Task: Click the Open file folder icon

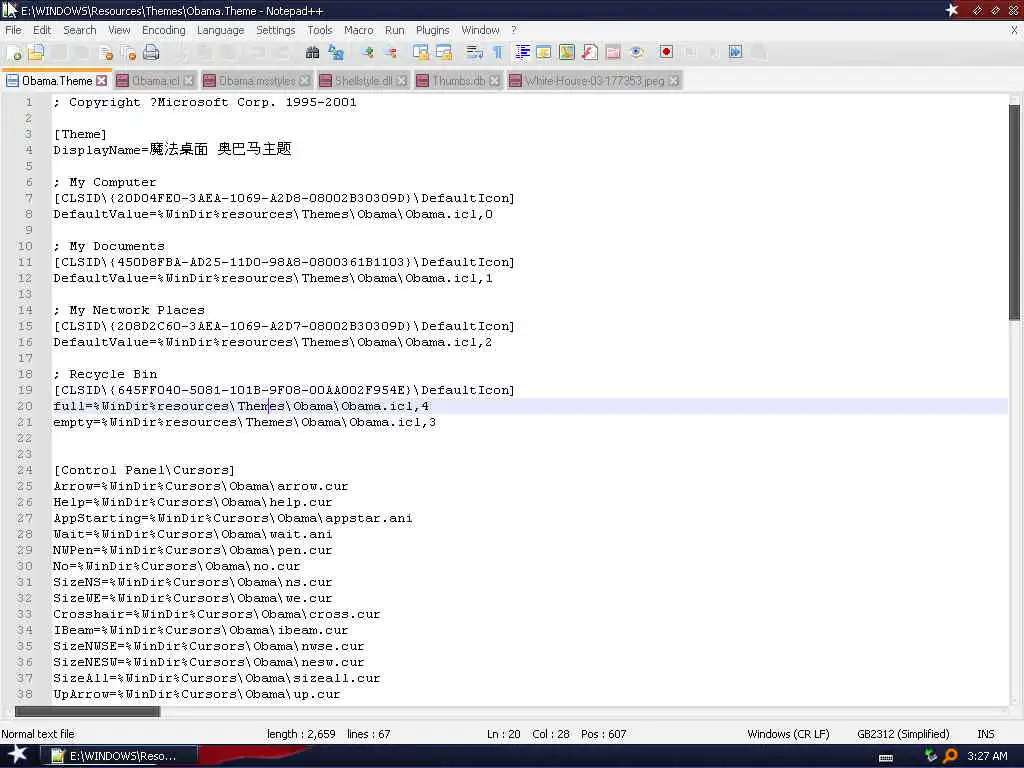Action: [x=36, y=52]
